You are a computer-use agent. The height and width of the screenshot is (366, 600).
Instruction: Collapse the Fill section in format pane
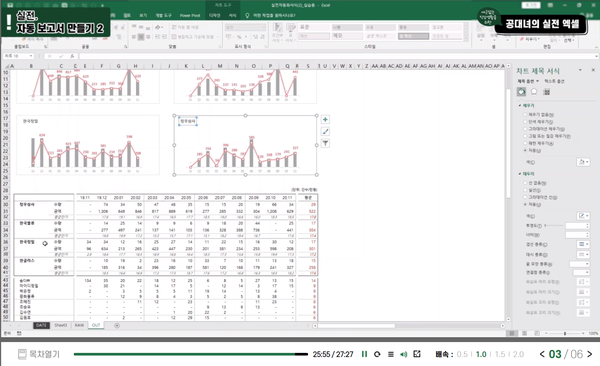(527, 105)
